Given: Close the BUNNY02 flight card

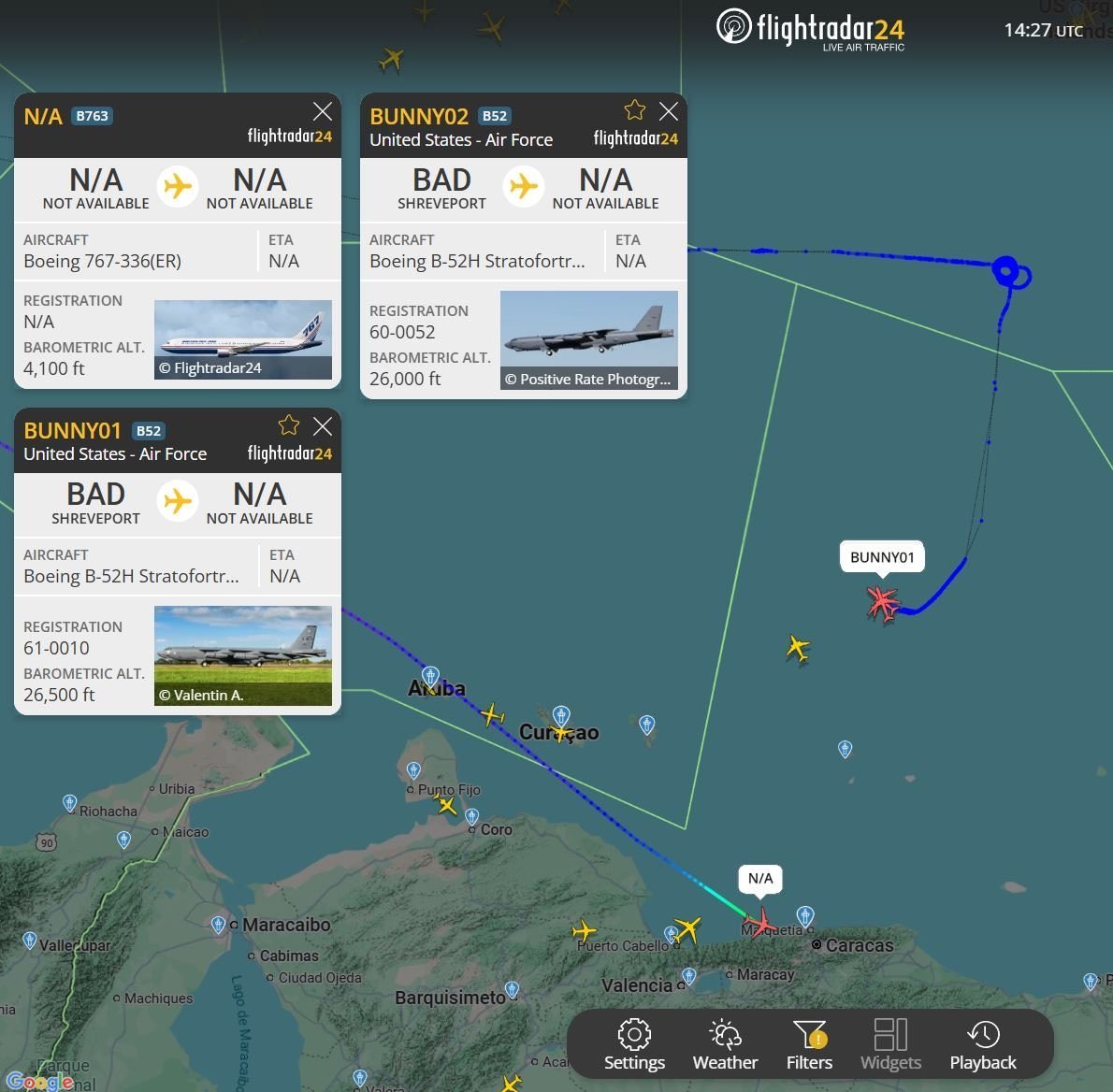Looking at the screenshot, I should coord(668,111).
